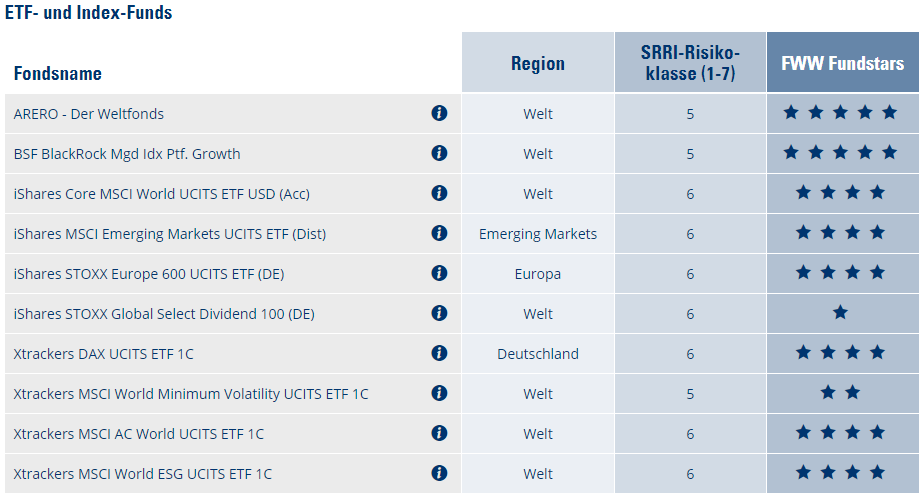Show info for iShares Core MSCI World
Image resolution: width=923 pixels, height=495 pixels.
point(438,193)
